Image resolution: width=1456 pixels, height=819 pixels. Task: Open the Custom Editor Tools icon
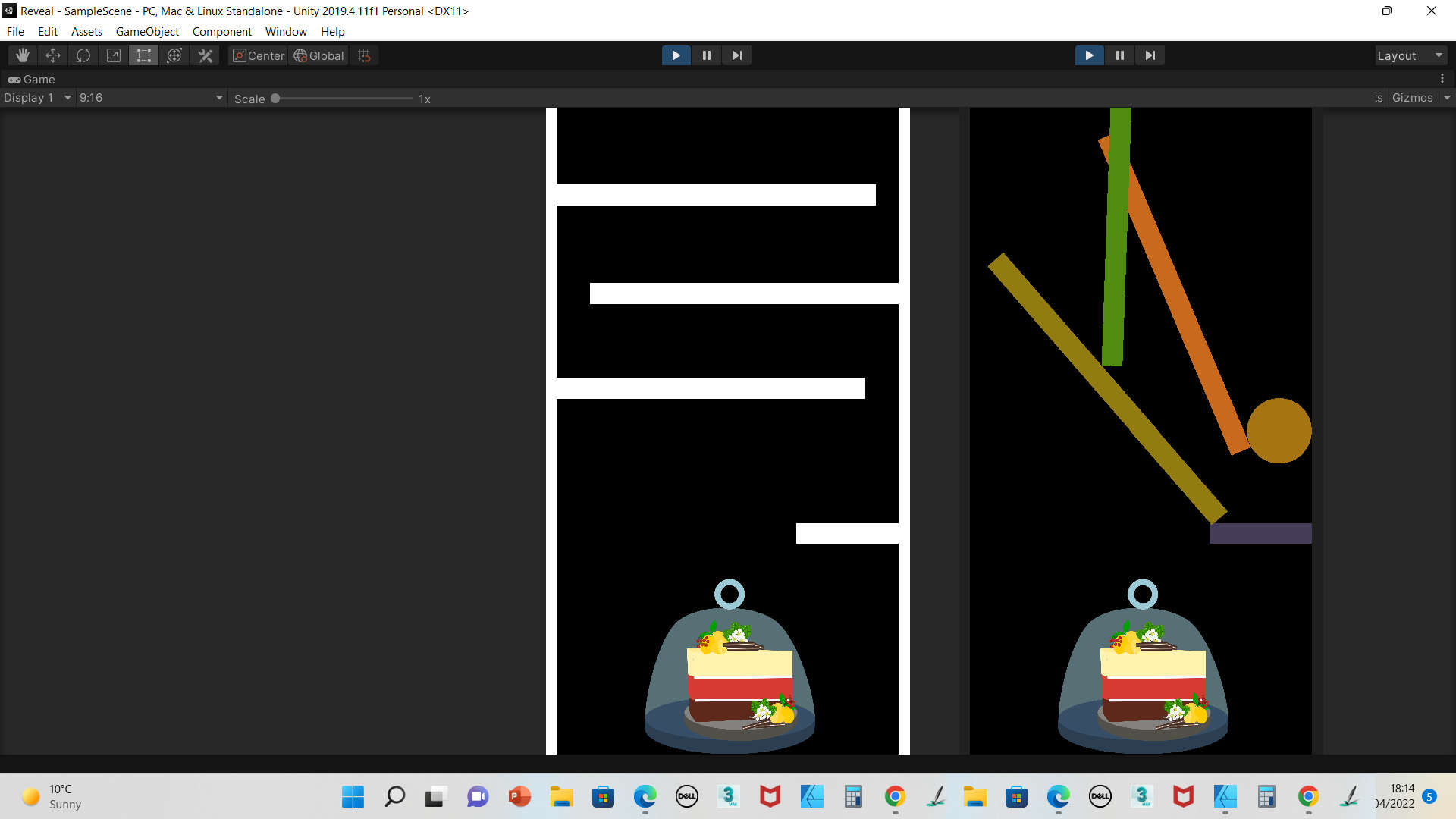[x=205, y=55]
